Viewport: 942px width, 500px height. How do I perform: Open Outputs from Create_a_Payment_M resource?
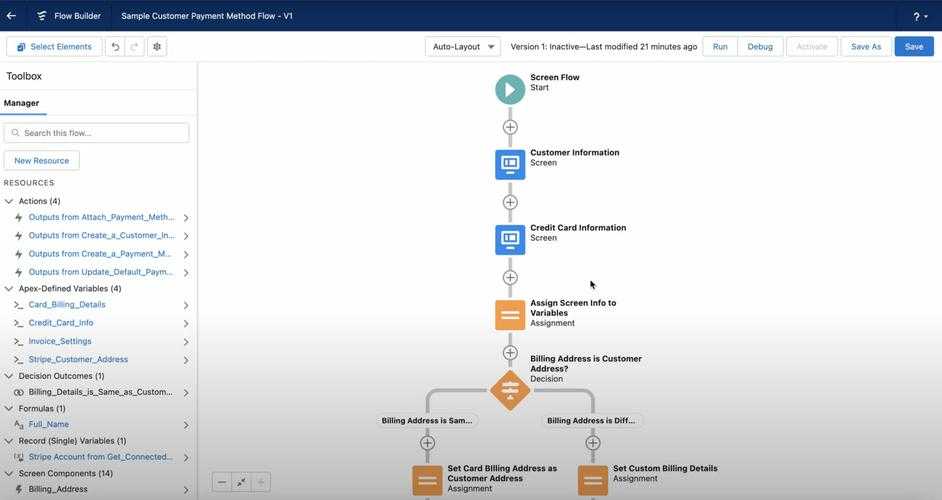click(x=100, y=254)
